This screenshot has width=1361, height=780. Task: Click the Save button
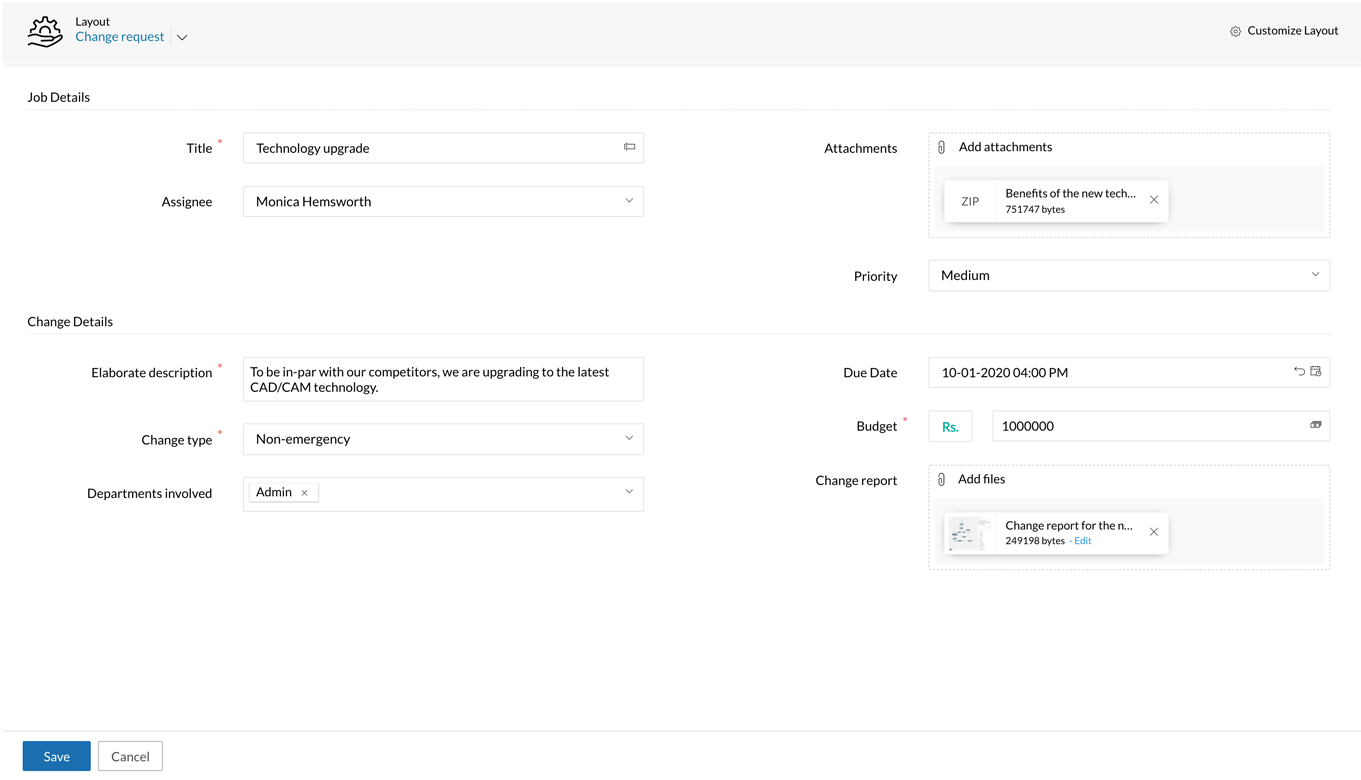57,756
